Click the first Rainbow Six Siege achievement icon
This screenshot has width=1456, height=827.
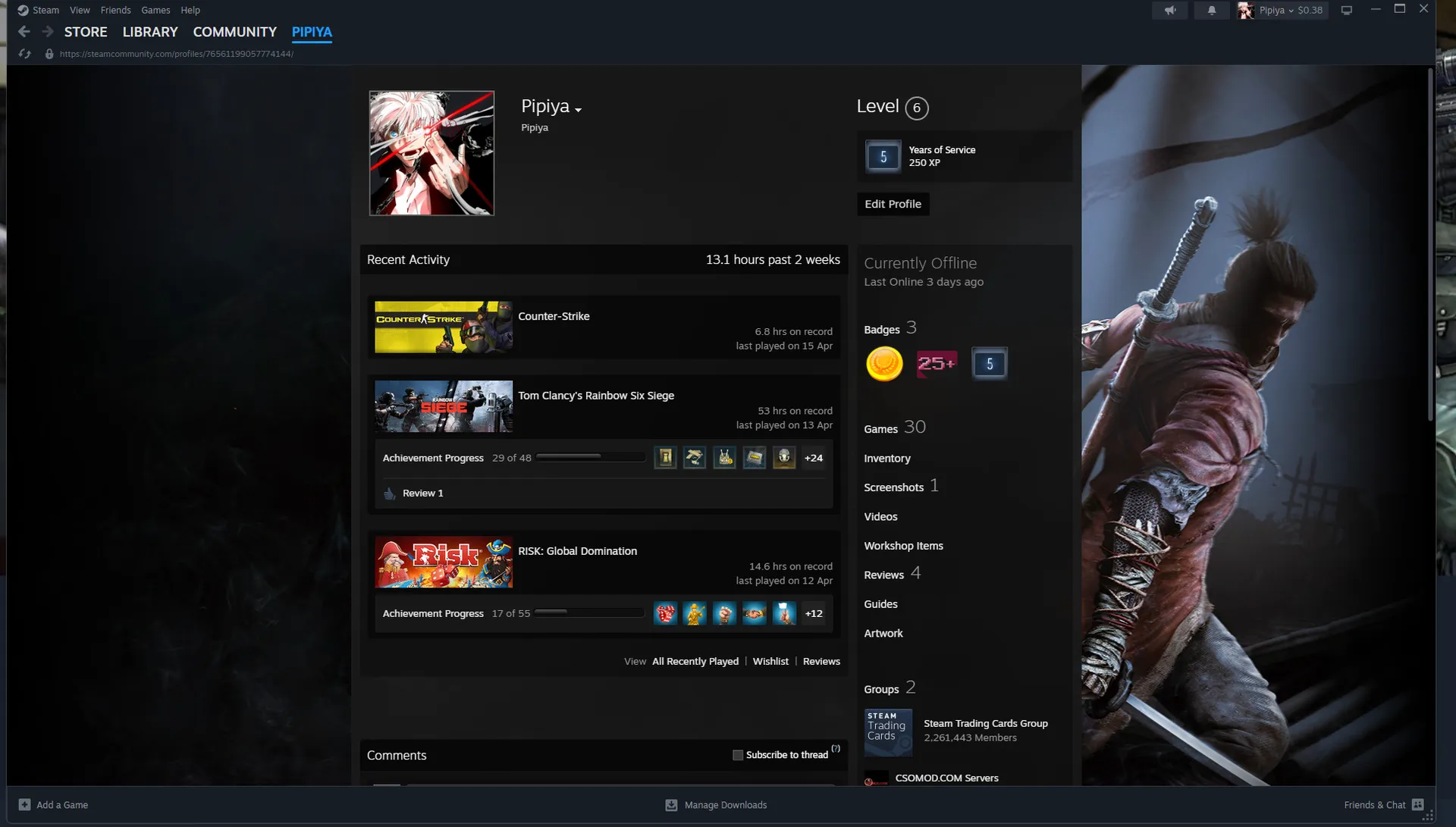[665, 458]
